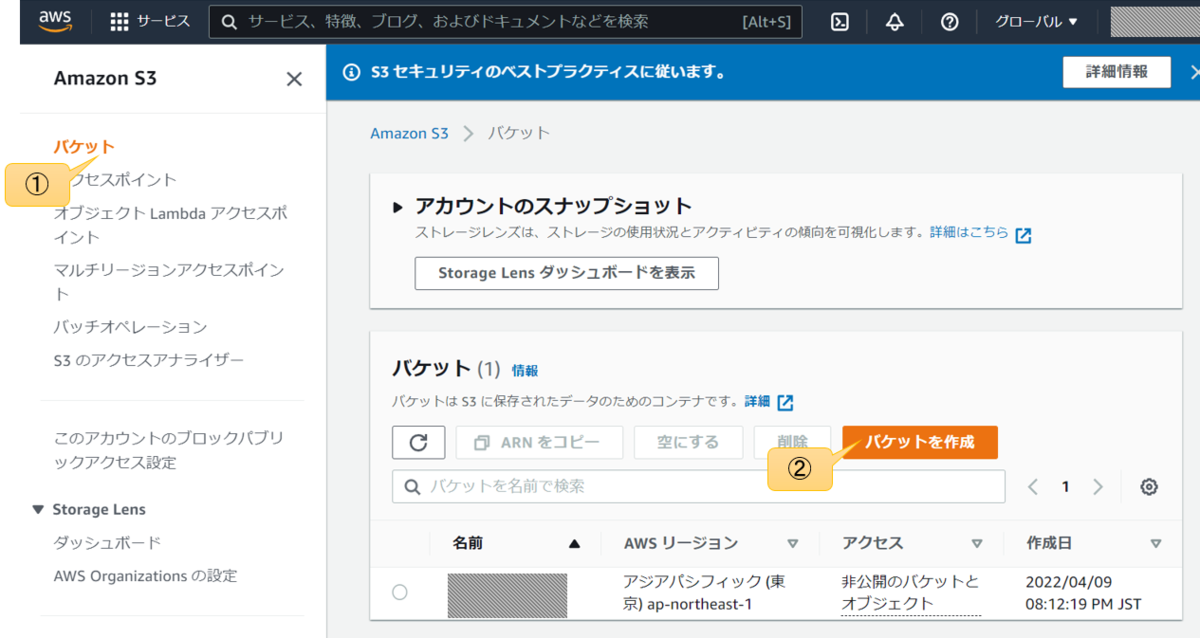Open the 情報 link beside バケット heading

pos(525,371)
